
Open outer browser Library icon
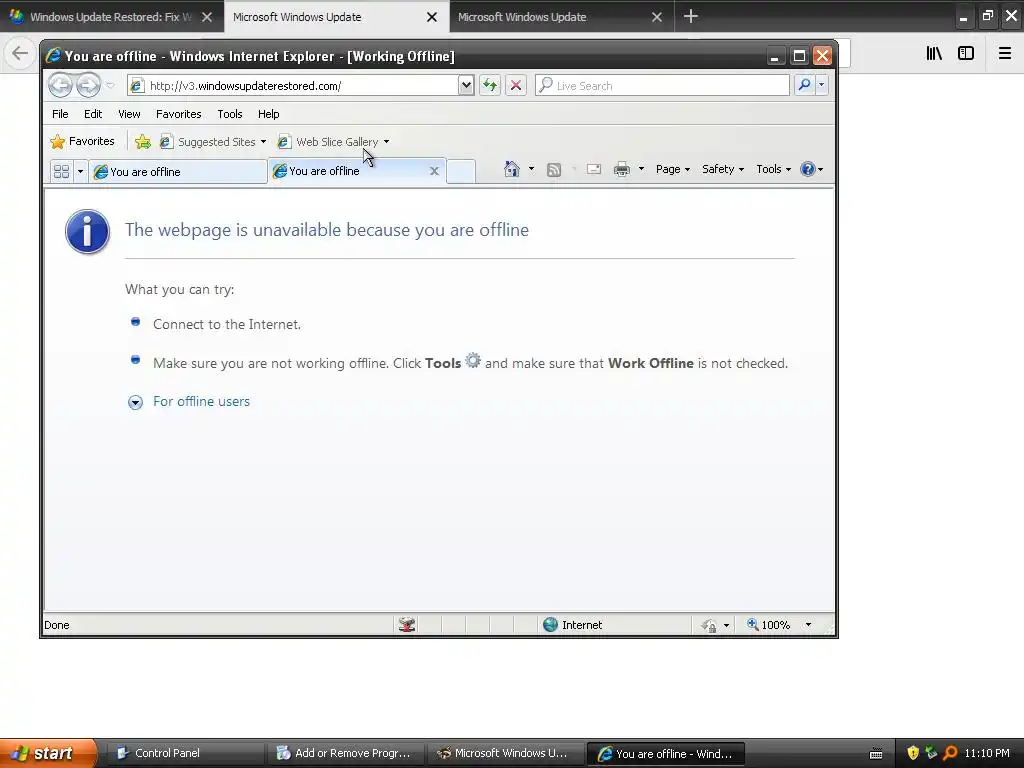coord(934,53)
